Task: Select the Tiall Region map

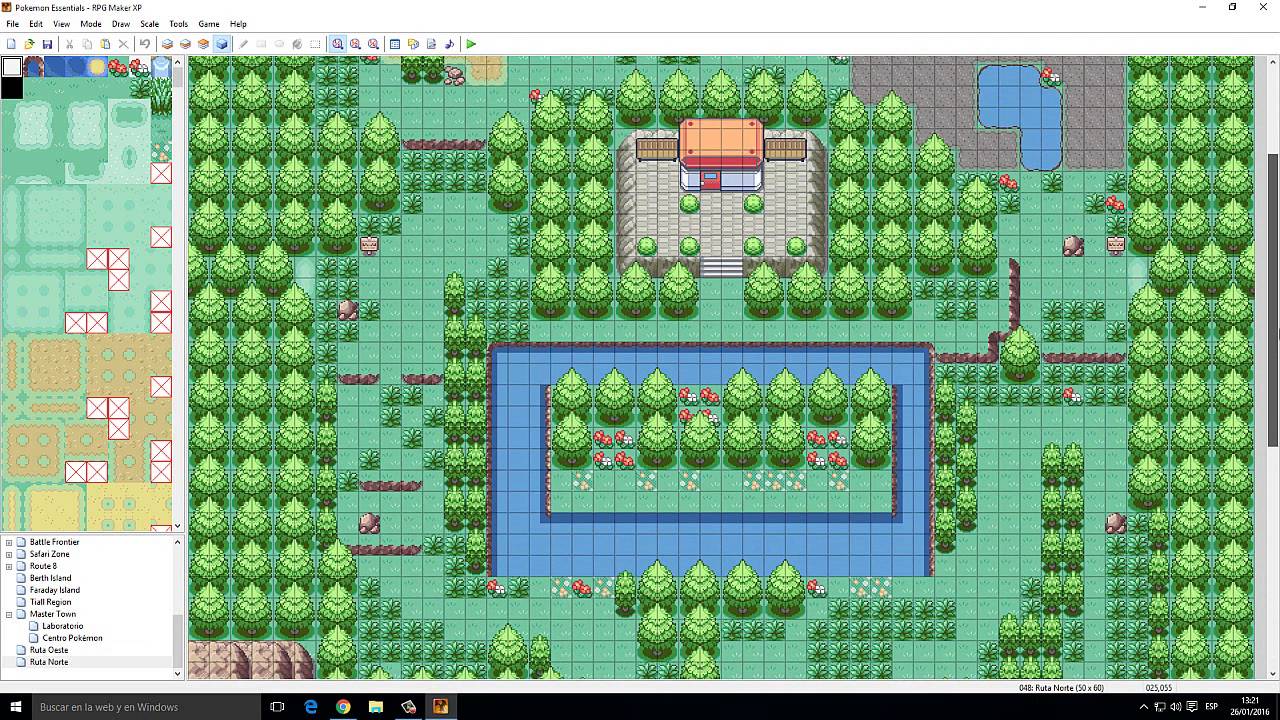Action: point(50,602)
